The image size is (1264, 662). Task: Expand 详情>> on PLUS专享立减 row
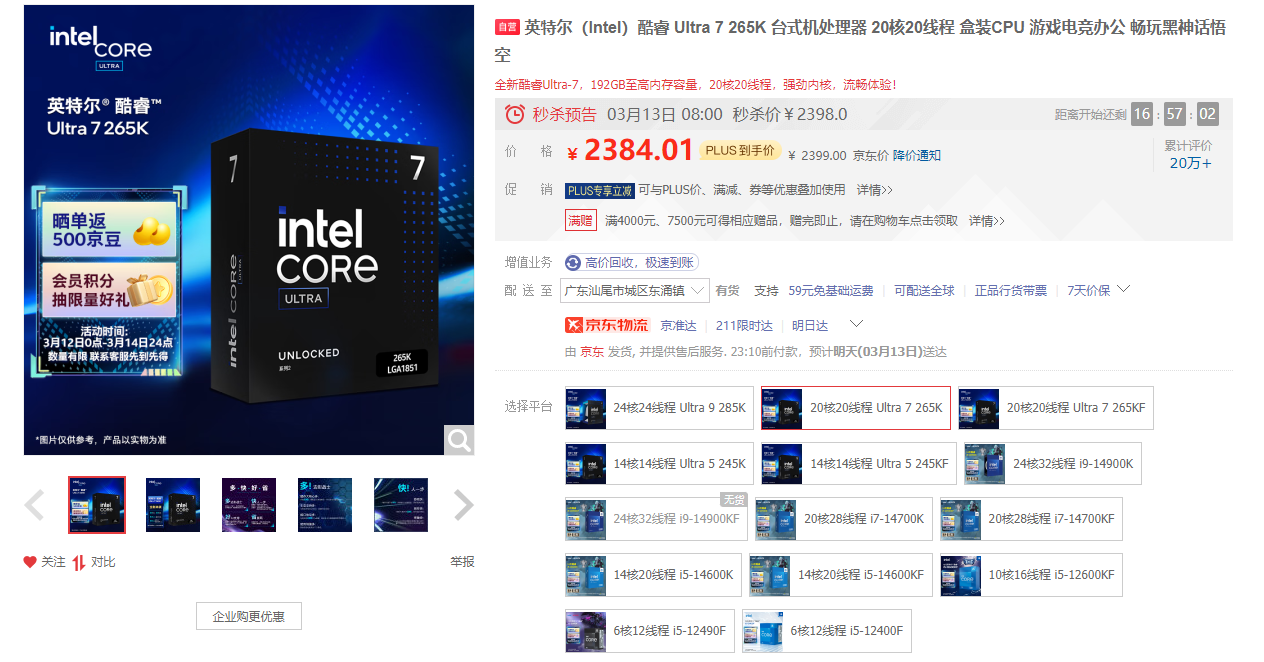[x=875, y=190]
